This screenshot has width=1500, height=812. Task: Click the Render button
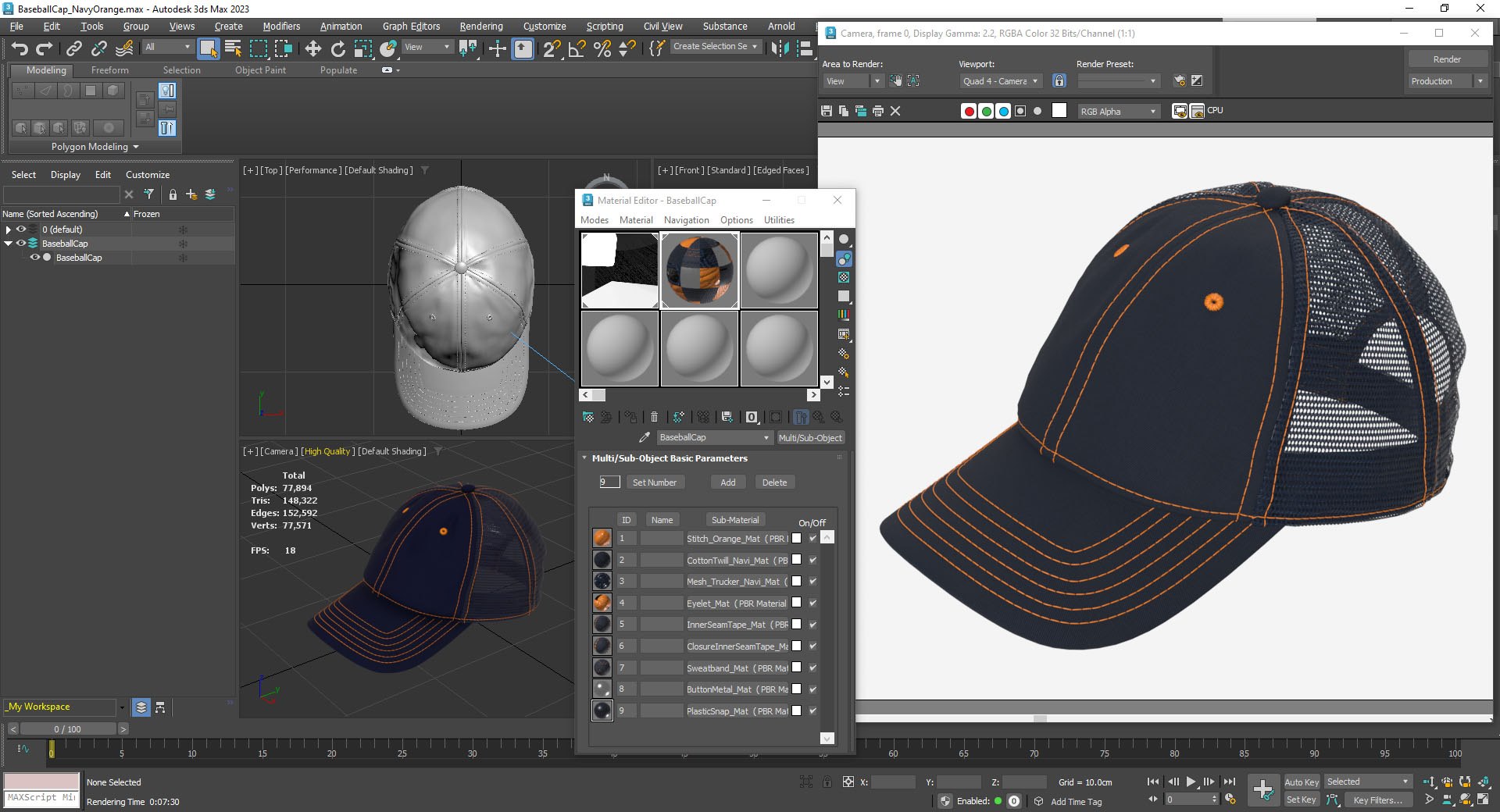click(x=1447, y=59)
